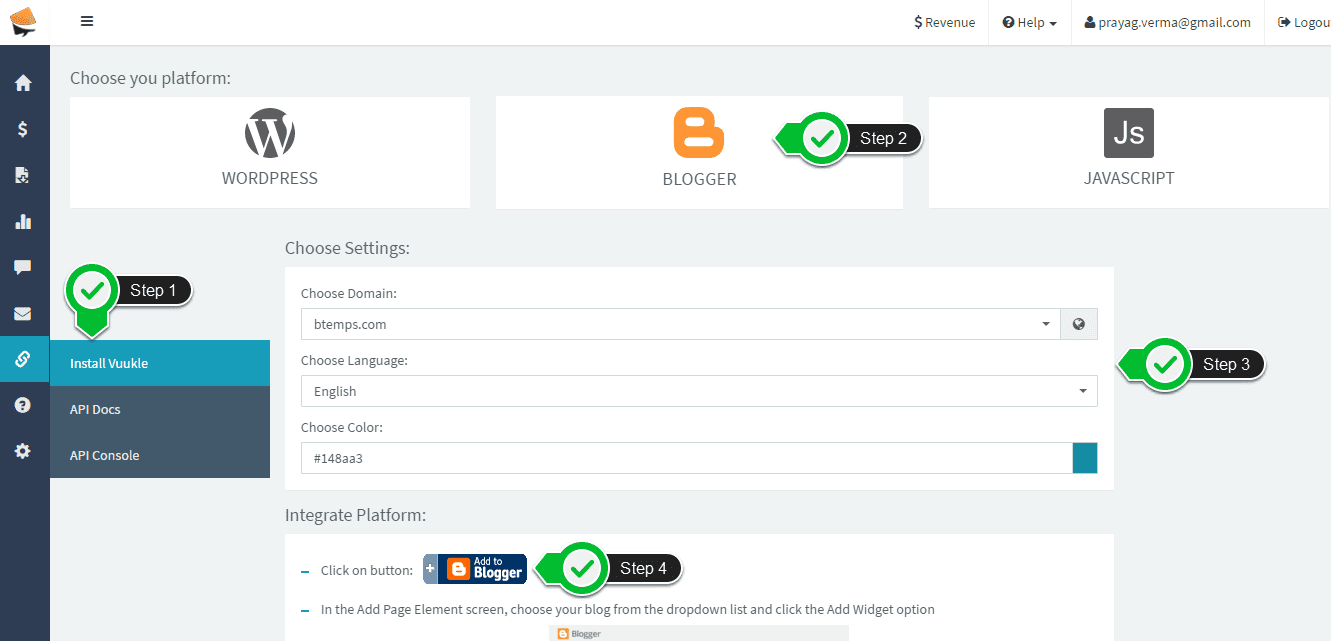Open the settings gear icon in the sidebar
This screenshot has width=1331, height=641.
pyautogui.click(x=23, y=451)
